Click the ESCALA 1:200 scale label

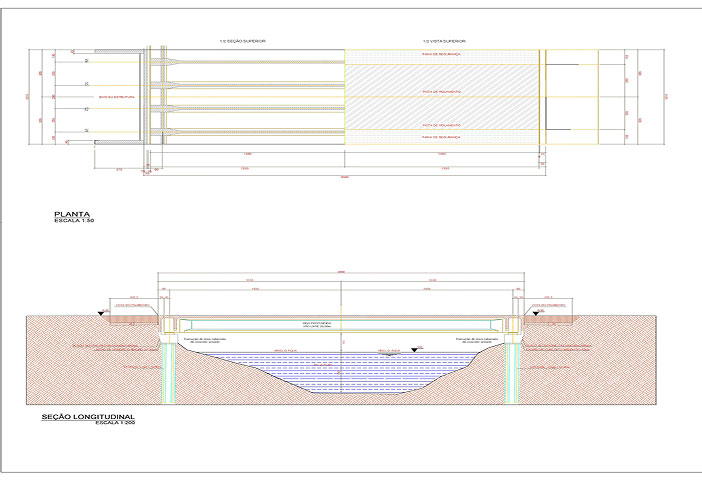115,422
